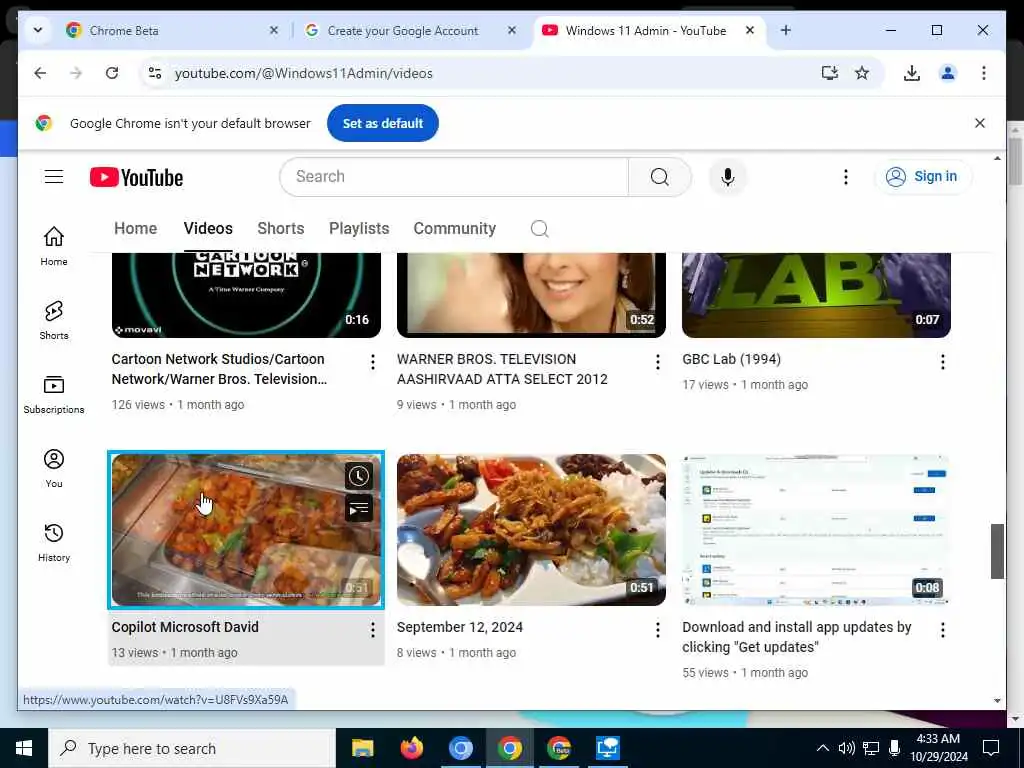Click the YouTube search input field

454,176
